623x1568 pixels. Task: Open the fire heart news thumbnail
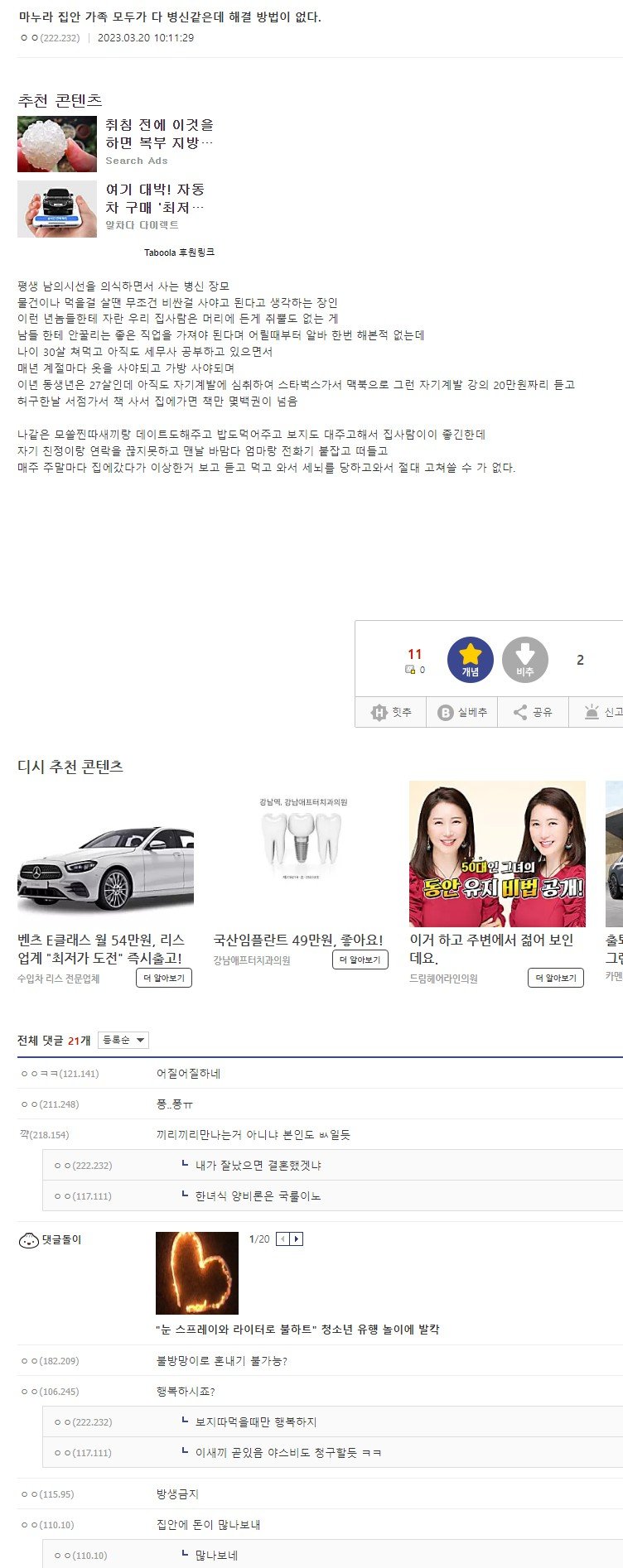196,1272
